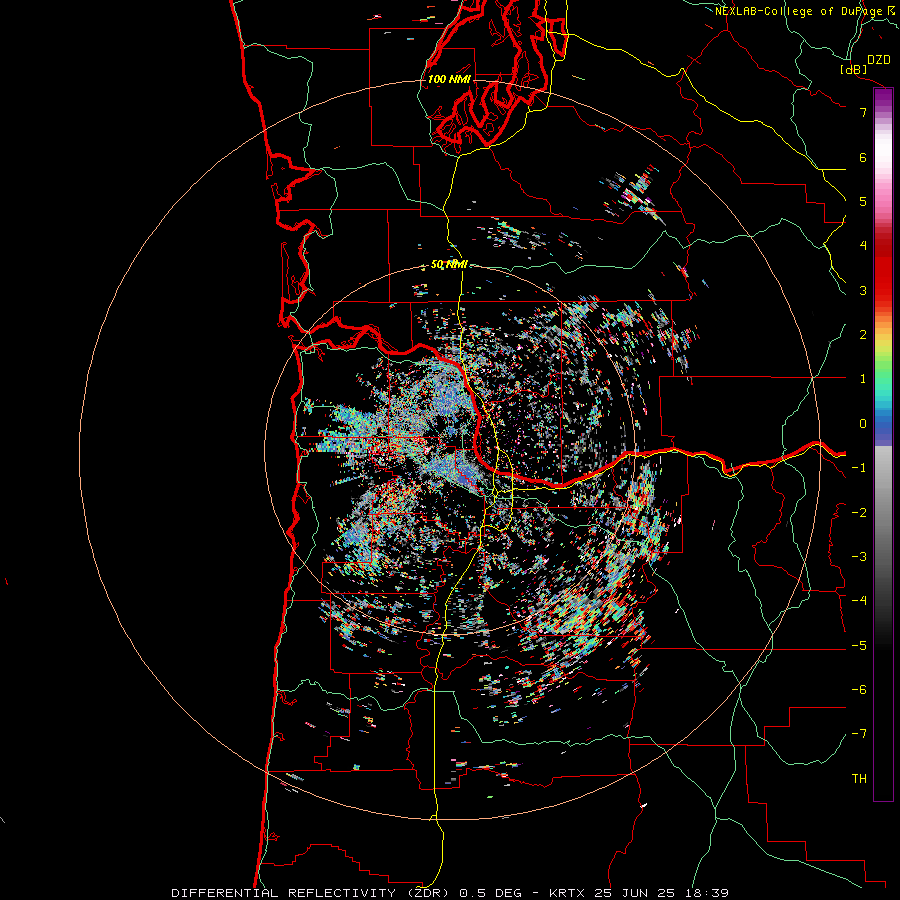The width and height of the screenshot is (900, 900).
Task: Click the "50 NMI" range ring label
Action: [449, 265]
